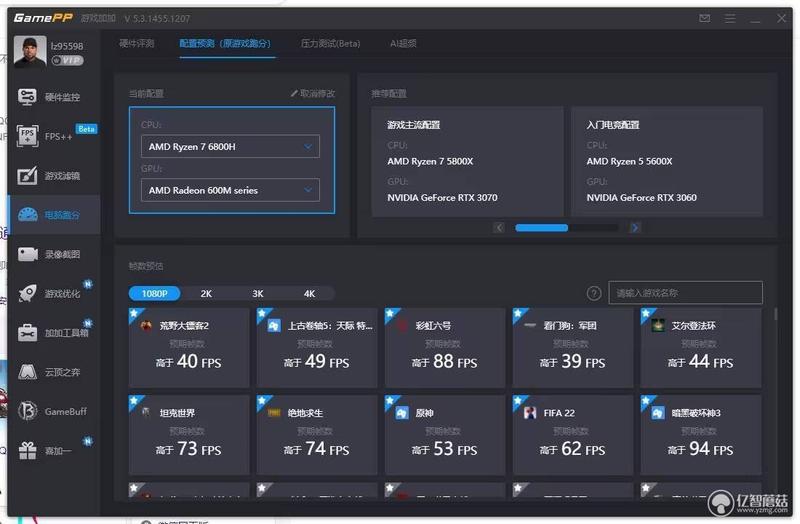Open the game filter sidebar icon
The image size is (800, 524).
(27, 176)
